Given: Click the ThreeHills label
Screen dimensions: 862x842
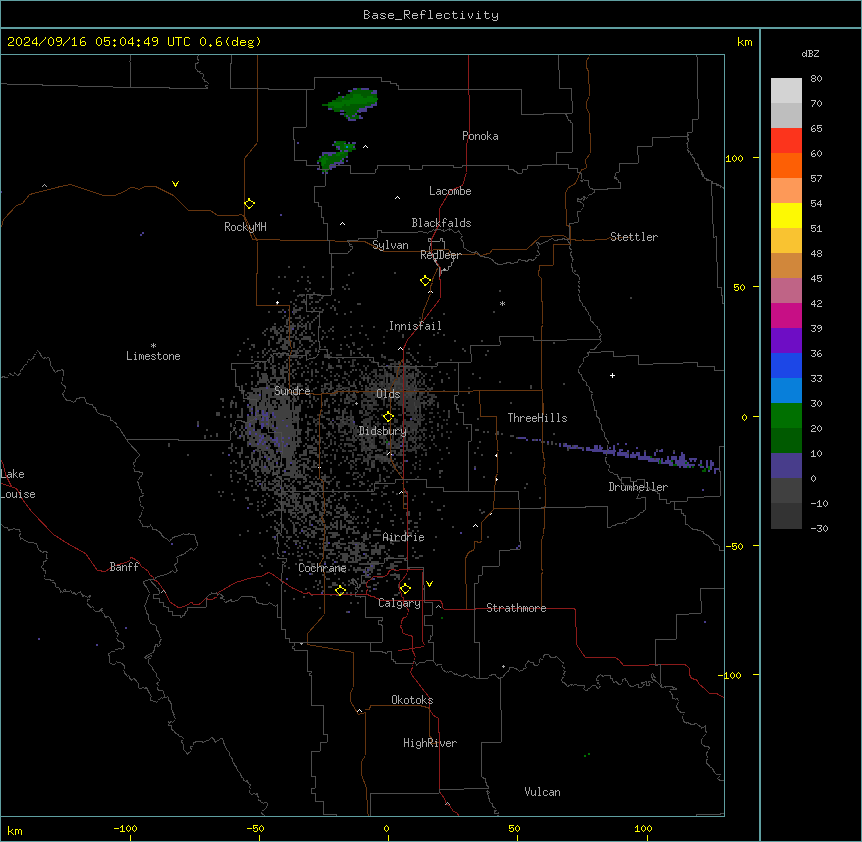Looking at the screenshot, I should coord(537,418).
